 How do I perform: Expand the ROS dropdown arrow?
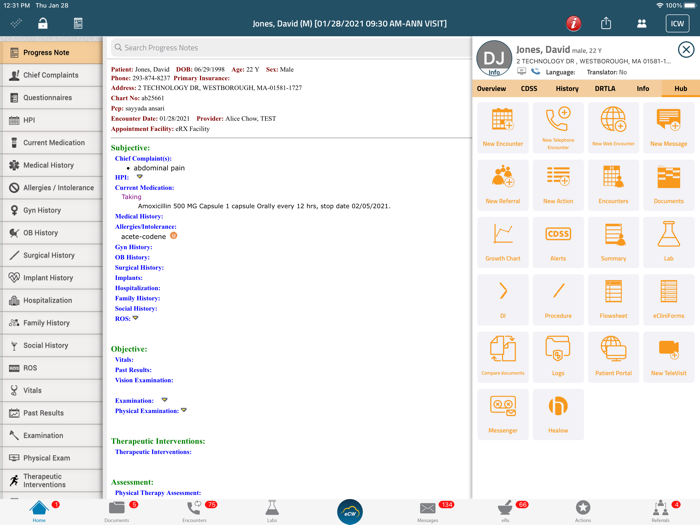pyautogui.click(x=135, y=318)
